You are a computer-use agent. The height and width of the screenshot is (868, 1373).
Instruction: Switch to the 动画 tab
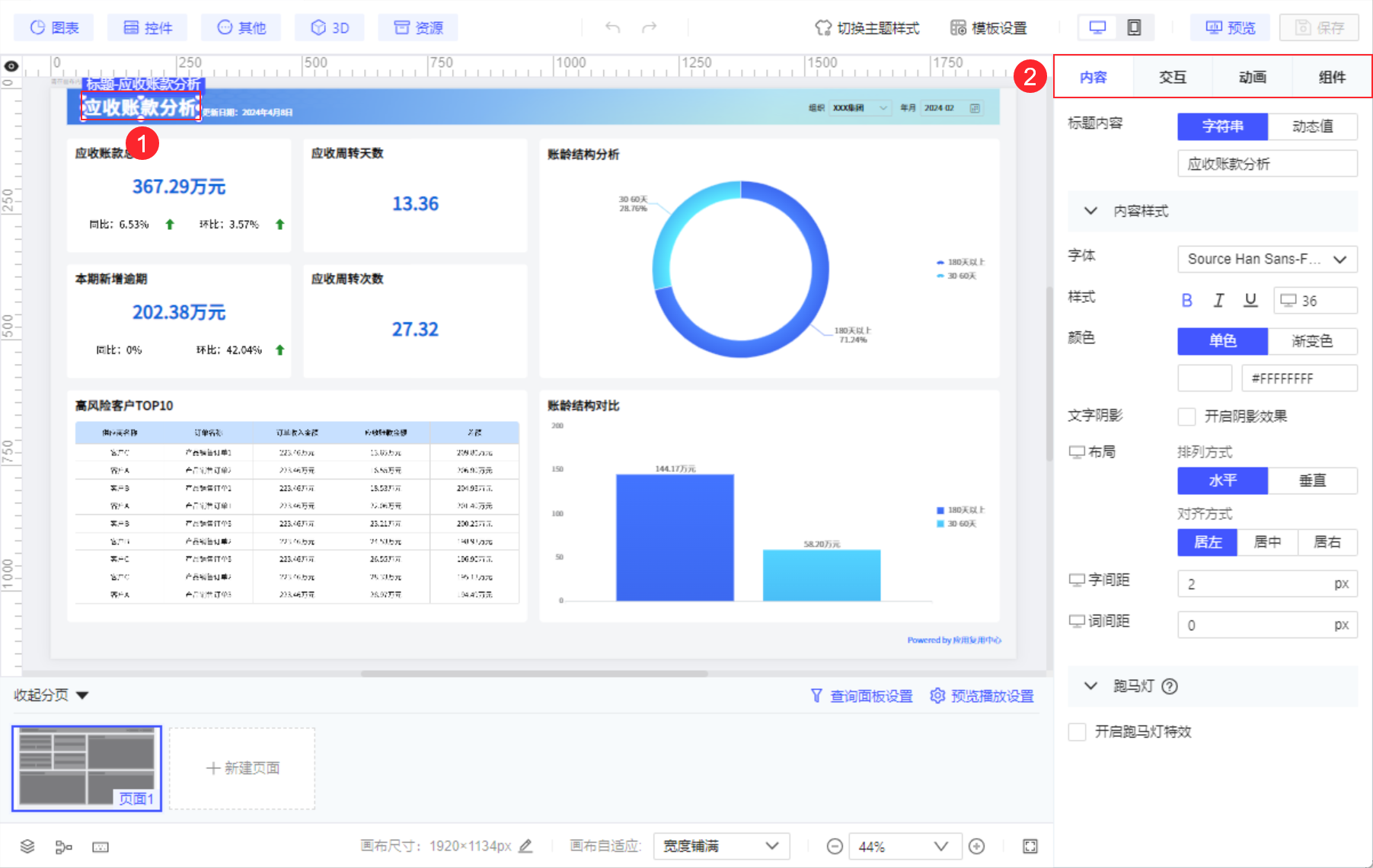tap(1253, 77)
